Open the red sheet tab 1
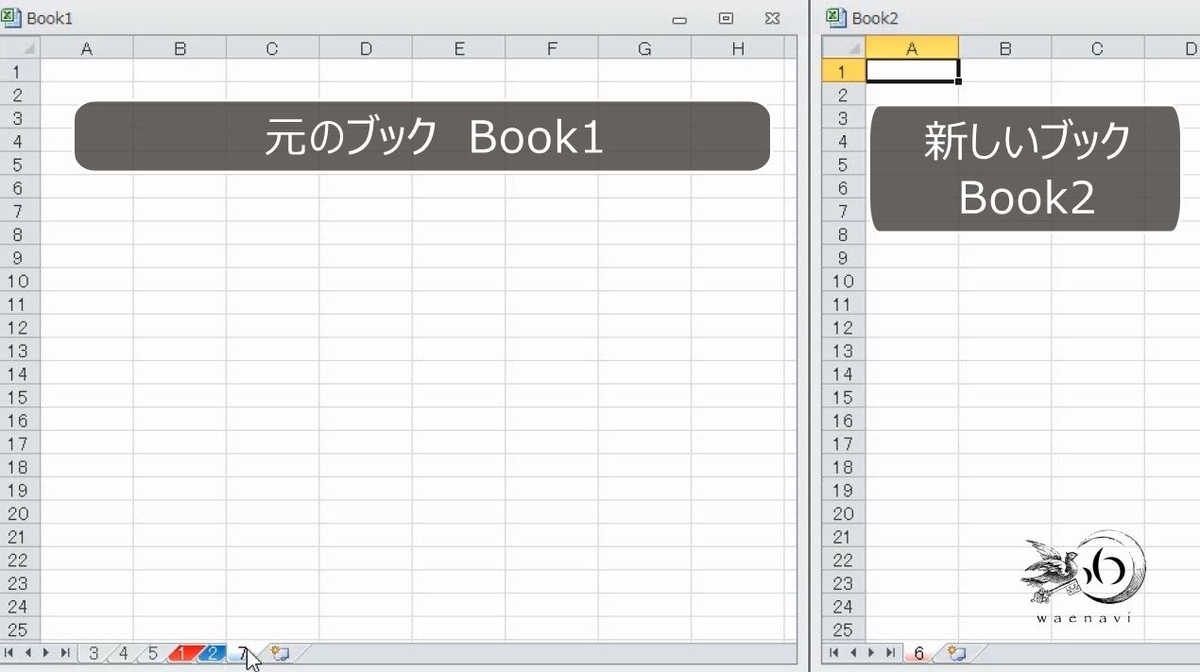This screenshot has width=1200, height=672. tap(183, 654)
